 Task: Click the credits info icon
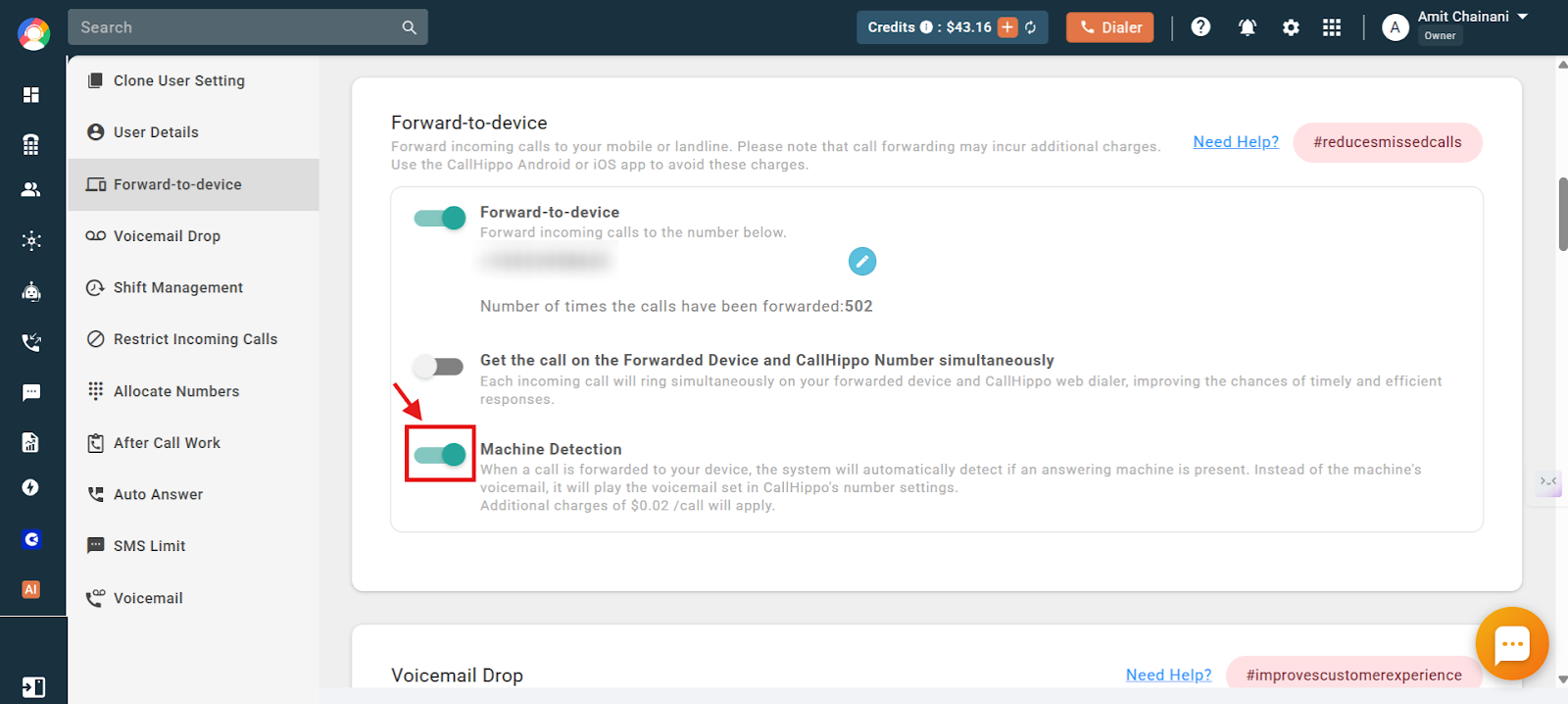tap(926, 27)
